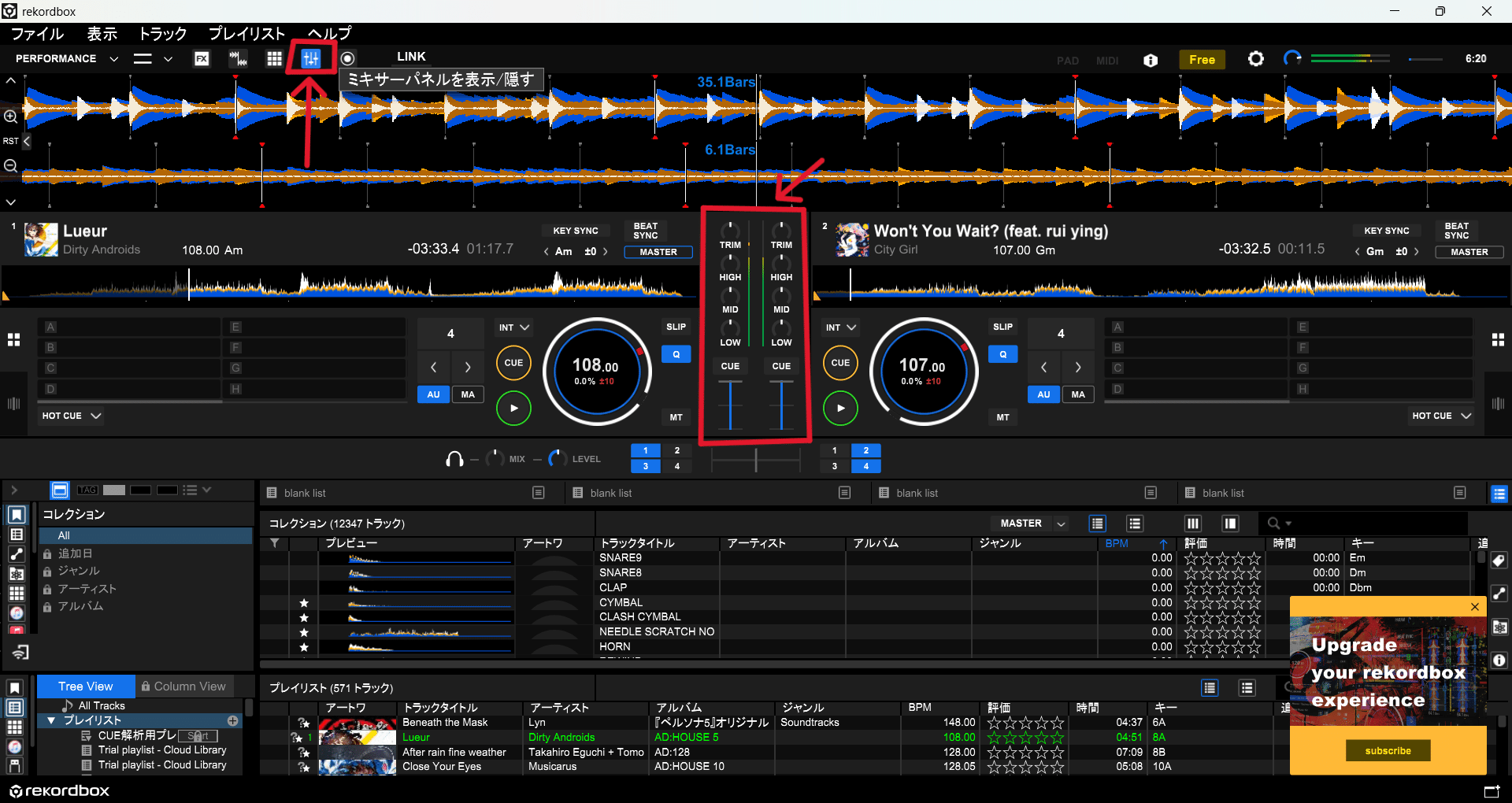Click the Free plan button
The height and width of the screenshot is (803, 1512).
point(1202,60)
